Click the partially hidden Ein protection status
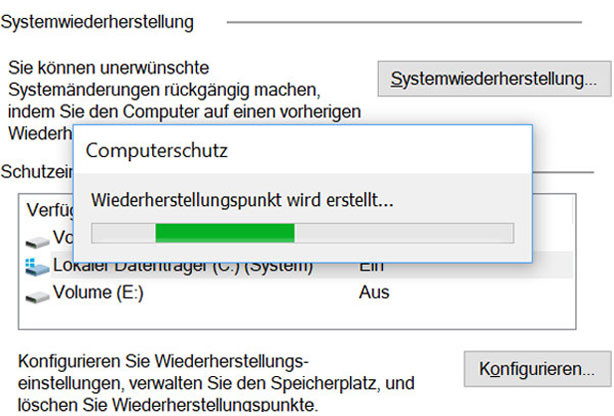614x416 pixels. 372,268
